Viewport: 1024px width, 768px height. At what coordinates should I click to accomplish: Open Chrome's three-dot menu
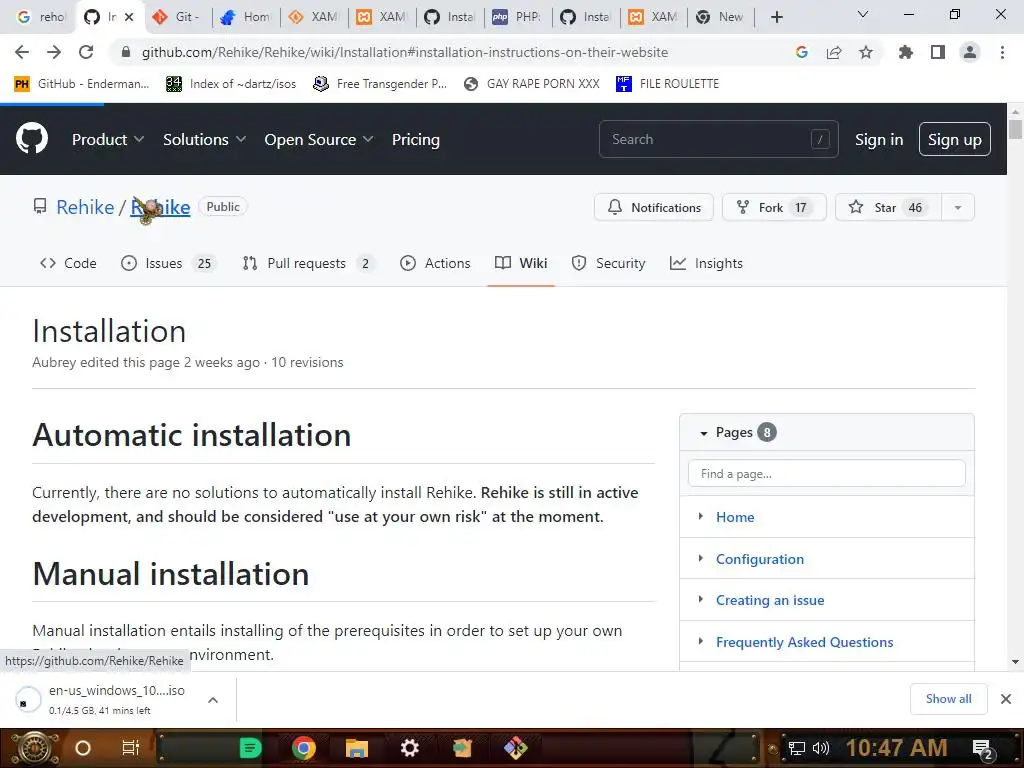tap(1002, 52)
